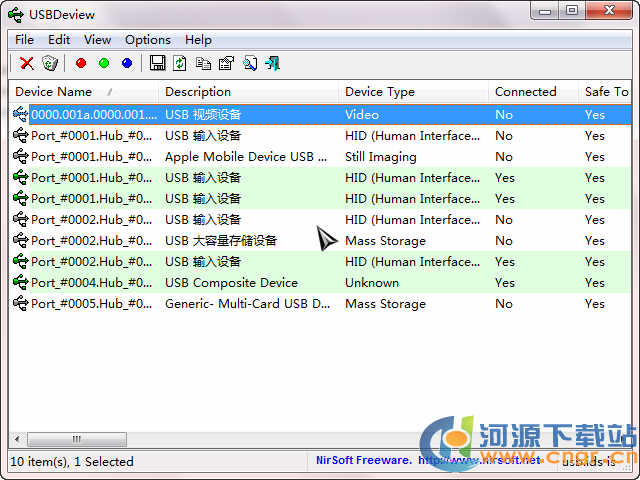The image size is (640, 480).
Task: Click the USBDeview title bar app icon
Action: coord(16,15)
